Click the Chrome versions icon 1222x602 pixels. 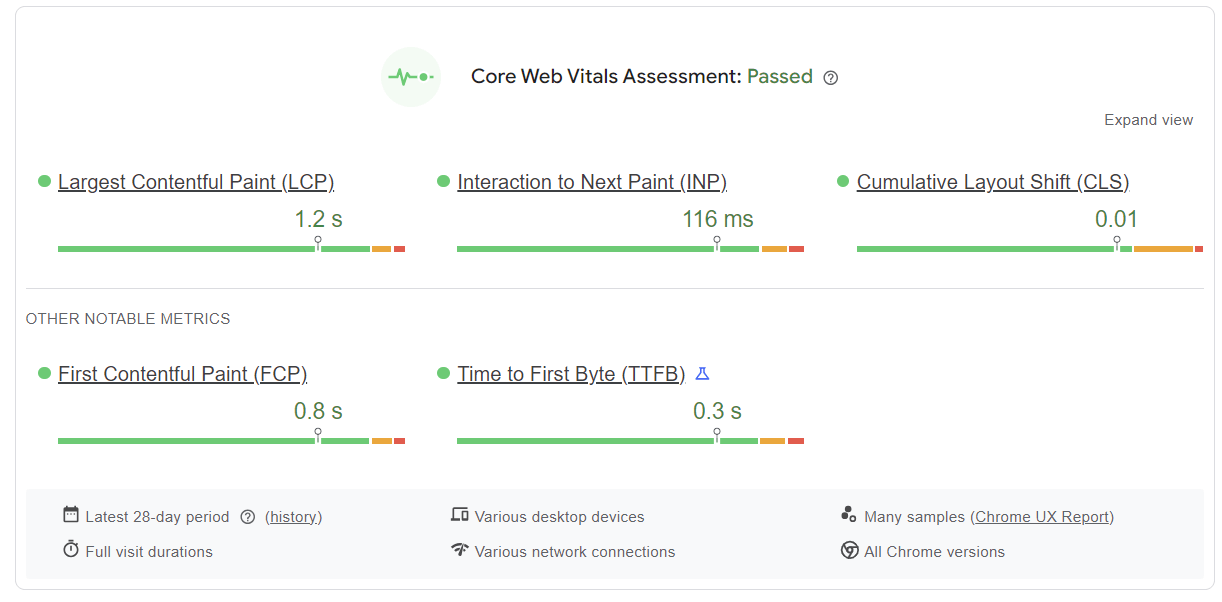coord(849,550)
